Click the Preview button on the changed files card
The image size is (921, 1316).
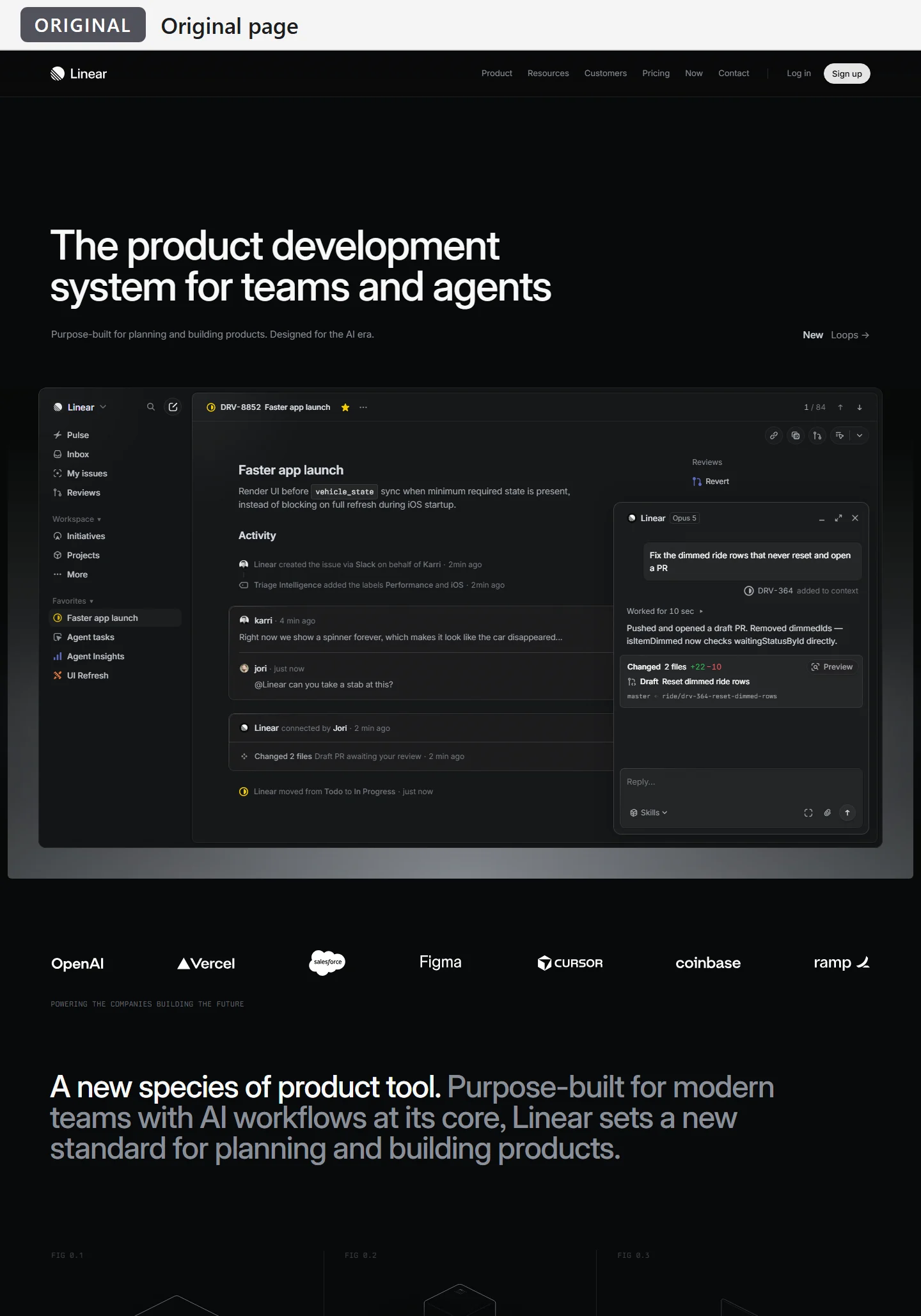(832, 667)
